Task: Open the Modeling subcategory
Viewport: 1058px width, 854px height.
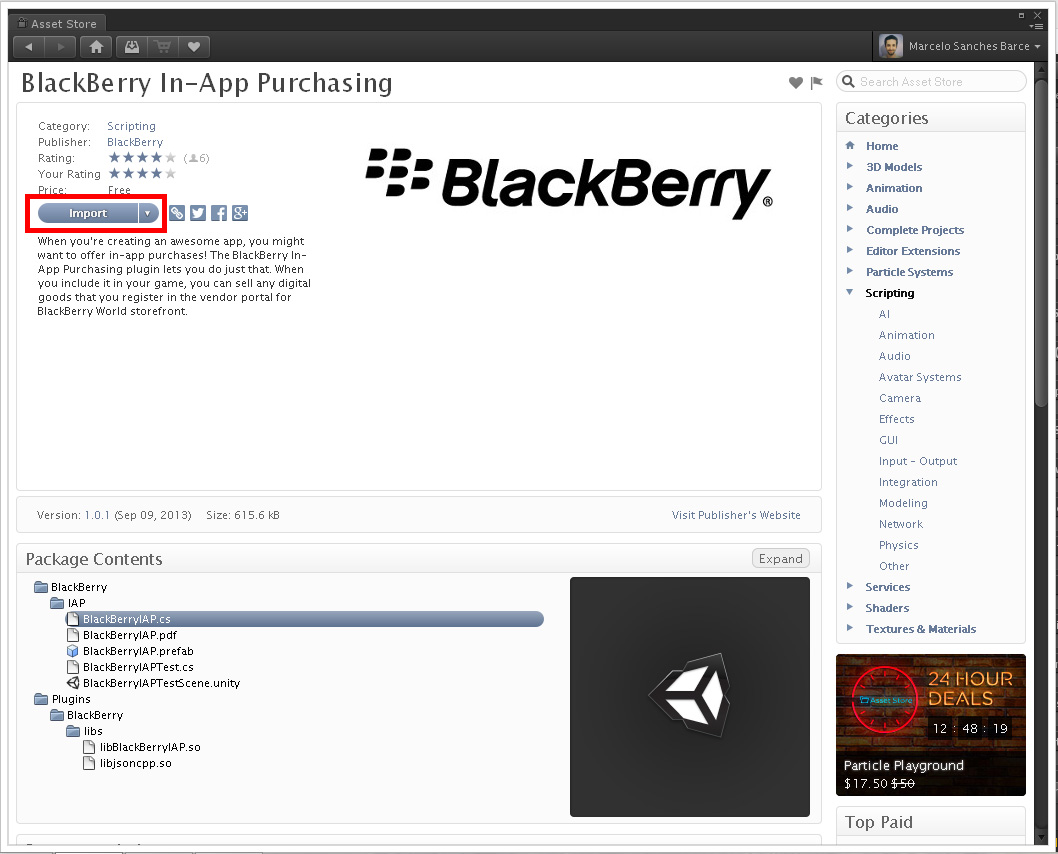Action: coord(903,503)
